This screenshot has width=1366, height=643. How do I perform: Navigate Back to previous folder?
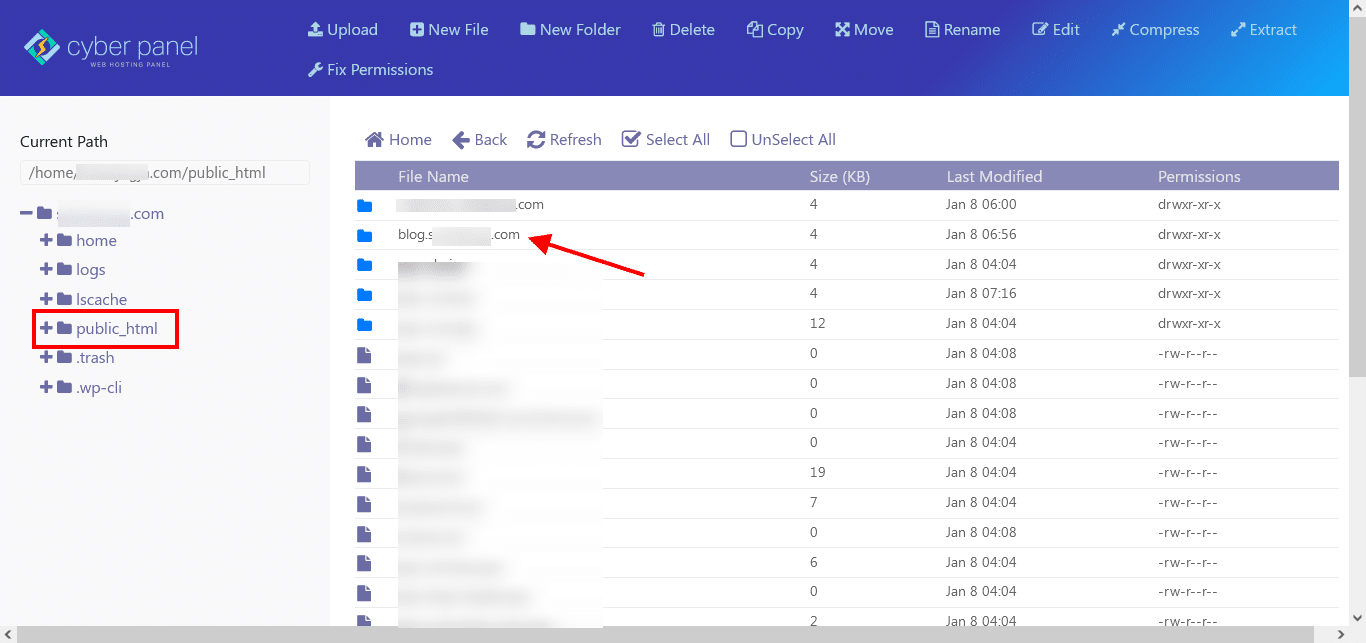(x=479, y=139)
